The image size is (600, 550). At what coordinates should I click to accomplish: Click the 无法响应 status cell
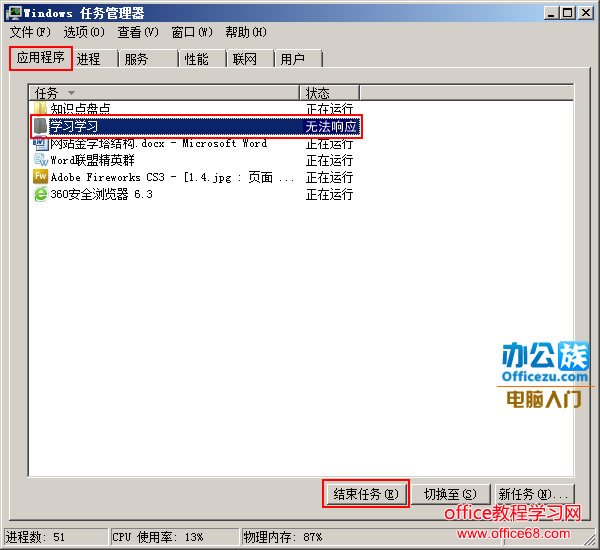tap(330, 126)
